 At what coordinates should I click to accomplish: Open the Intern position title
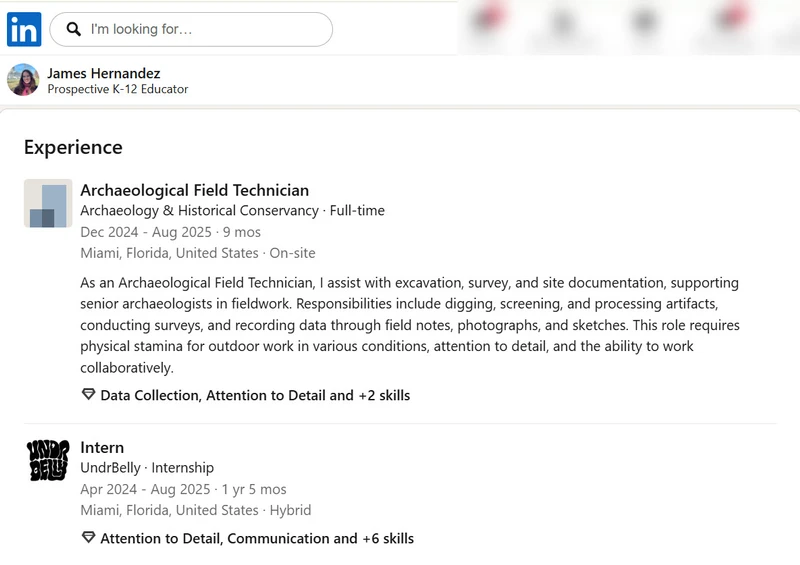click(x=102, y=448)
